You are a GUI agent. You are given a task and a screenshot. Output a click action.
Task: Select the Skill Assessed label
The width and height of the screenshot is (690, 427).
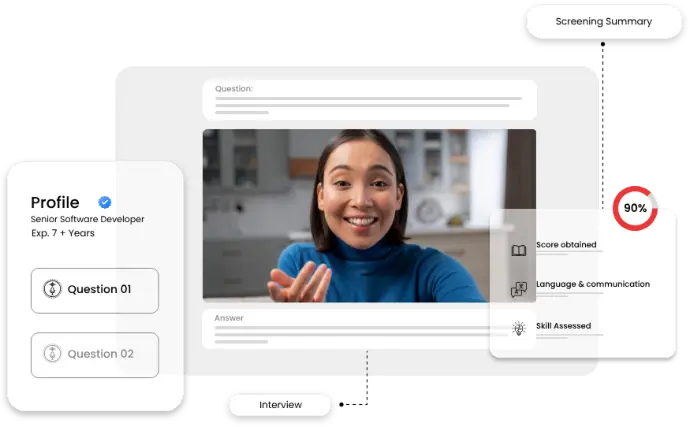tap(563, 326)
